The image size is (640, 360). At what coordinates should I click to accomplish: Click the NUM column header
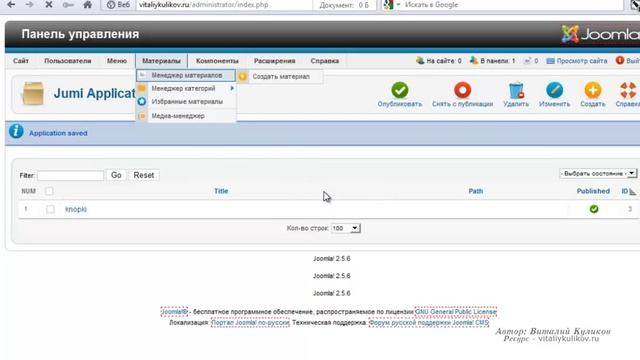click(29, 191)
